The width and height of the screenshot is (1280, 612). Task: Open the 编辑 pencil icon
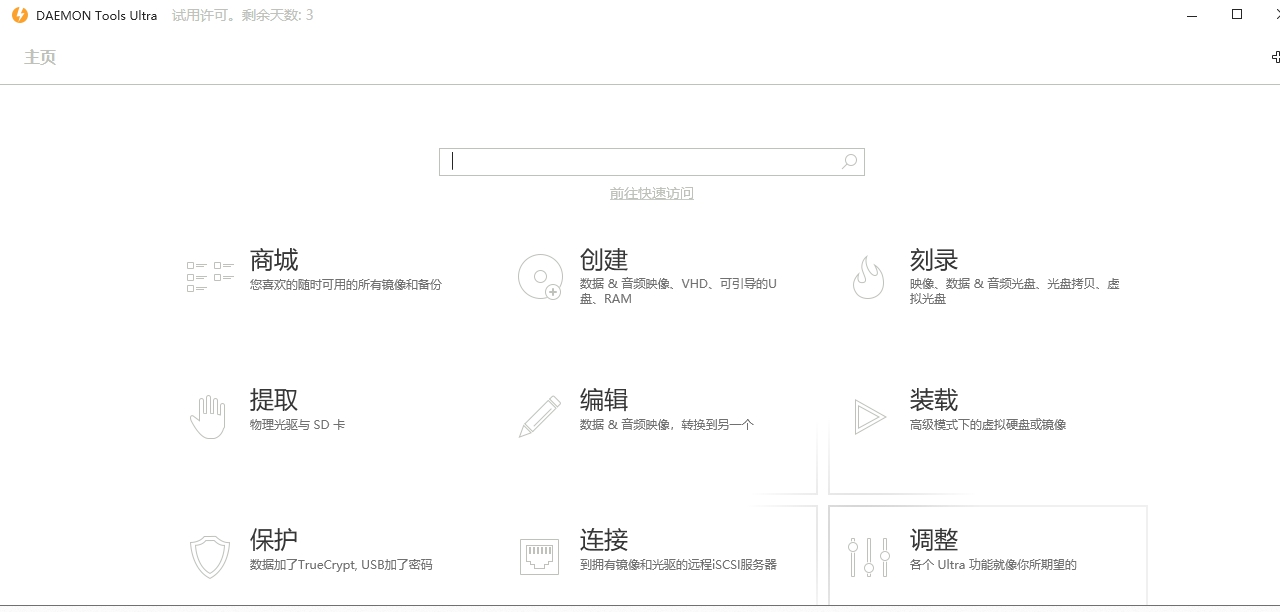[x=540, y=416]
